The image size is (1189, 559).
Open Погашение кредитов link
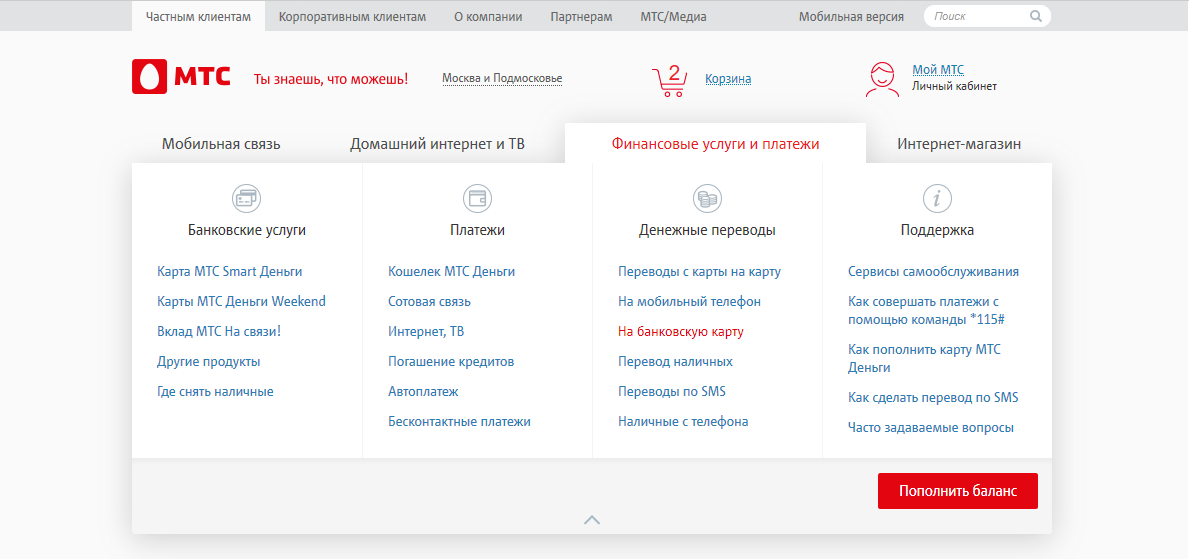(x=451, y=362)
